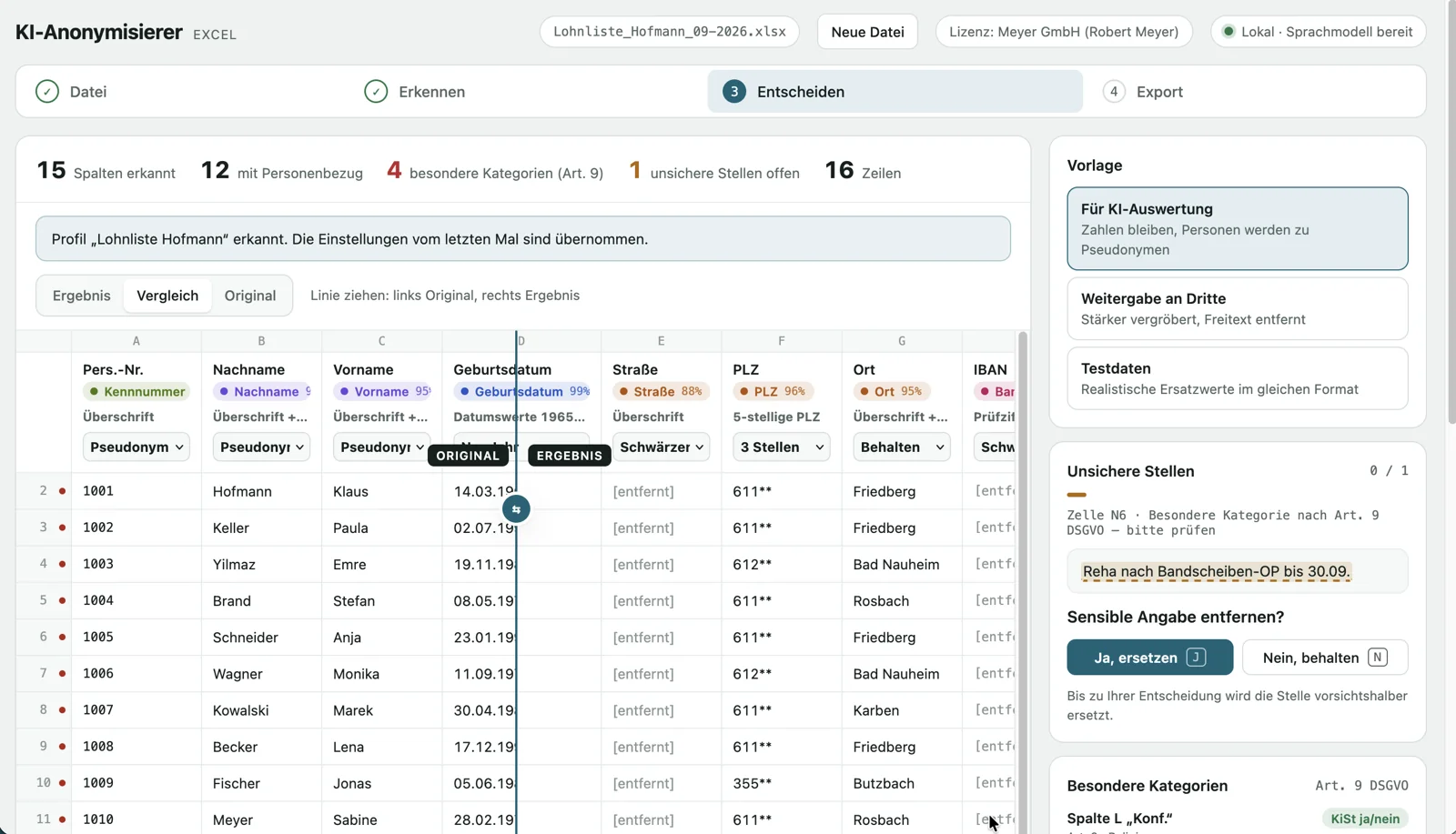Open the PLZ 3 Stellen dropdown
This screenshot has height=834, width=1456.
click(x=782, y=447)
